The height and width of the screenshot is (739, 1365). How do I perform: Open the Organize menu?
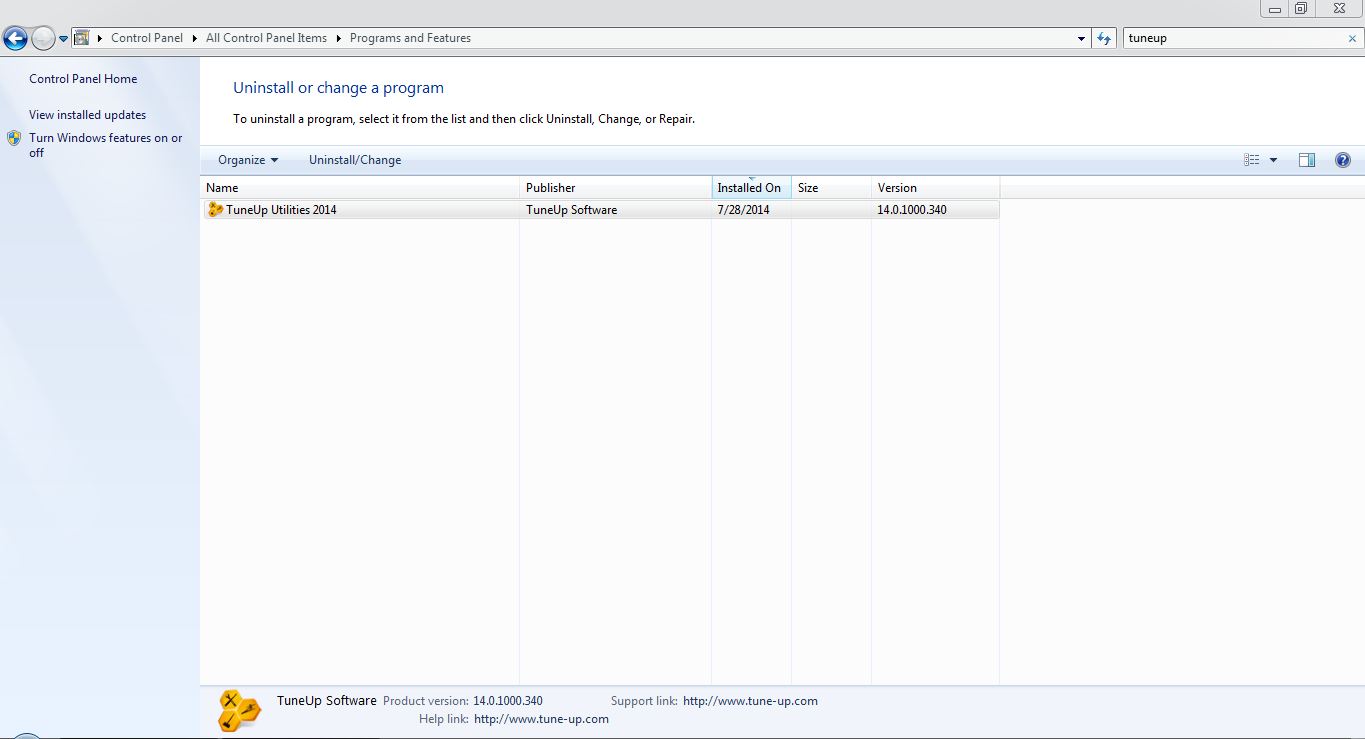pyautogui.click(x=248, y=160)
